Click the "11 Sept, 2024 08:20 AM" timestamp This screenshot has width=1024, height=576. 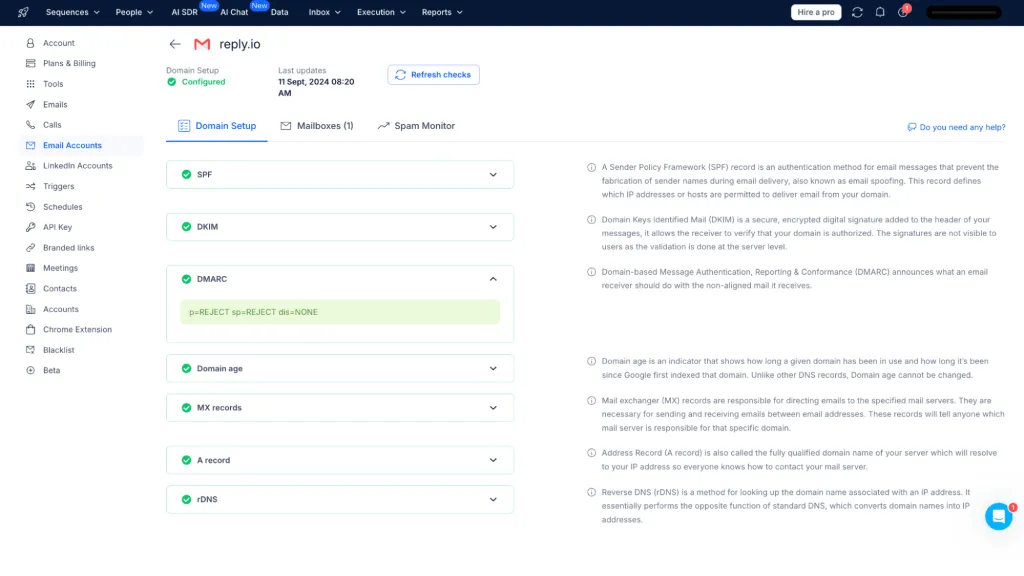coord(316,88)
